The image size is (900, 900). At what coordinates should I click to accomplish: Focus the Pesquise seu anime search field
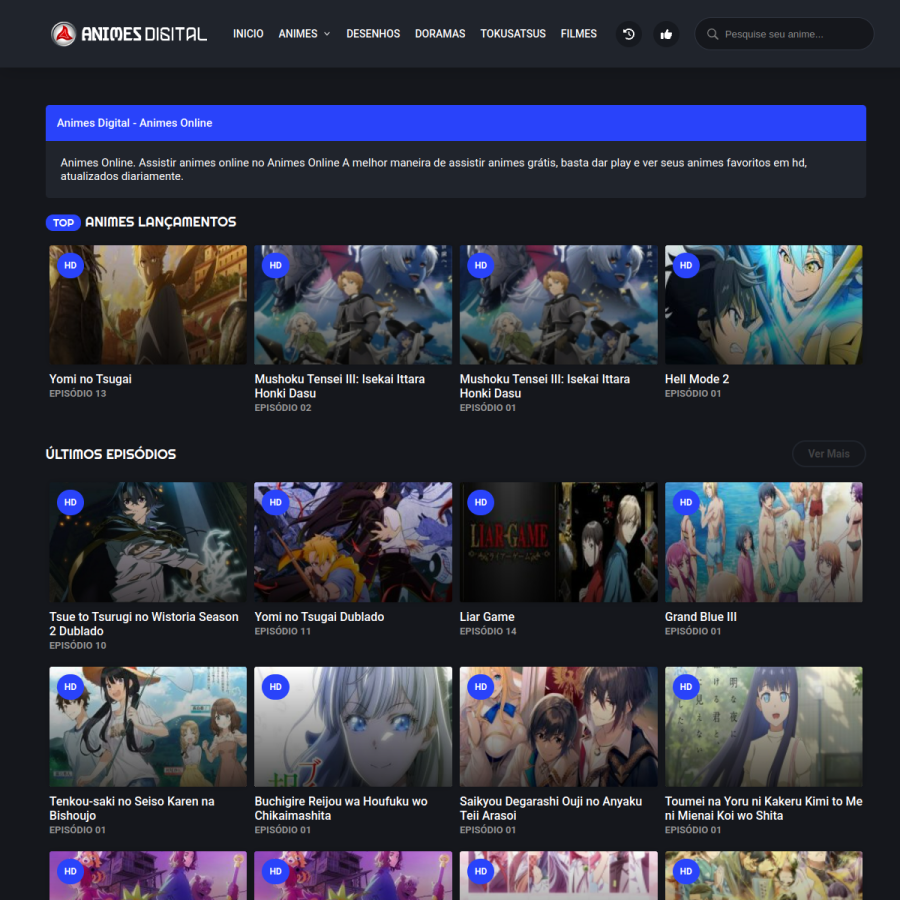click(x=784, y=34)
